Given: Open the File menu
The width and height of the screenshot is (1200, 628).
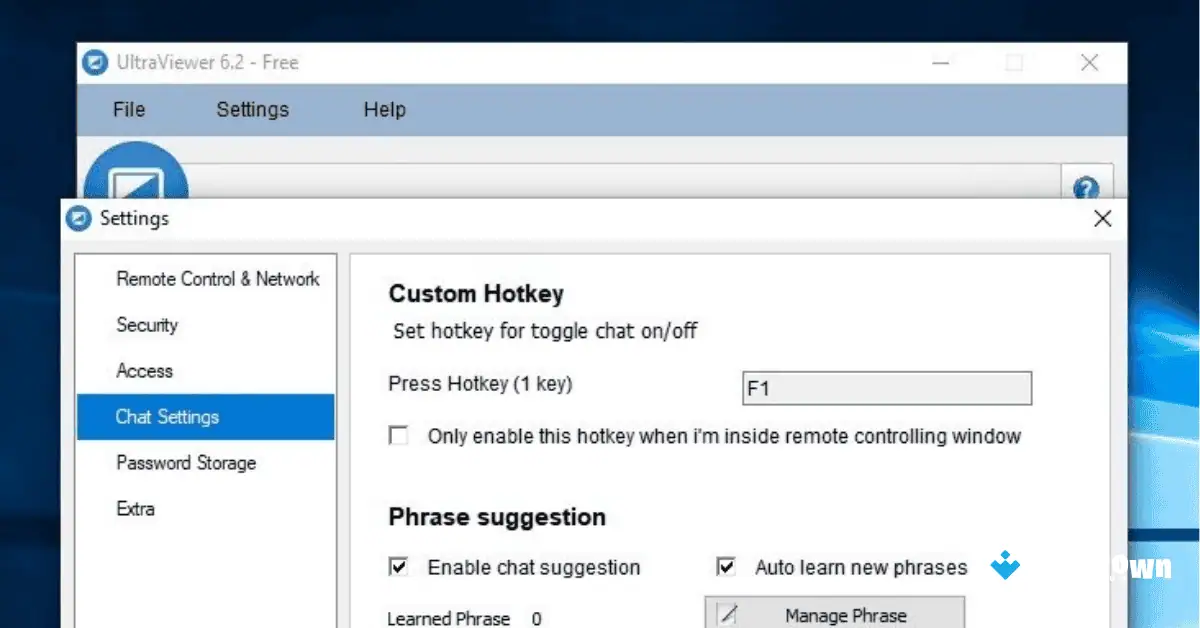Looking at the screenshot, I should coord(128,110).
